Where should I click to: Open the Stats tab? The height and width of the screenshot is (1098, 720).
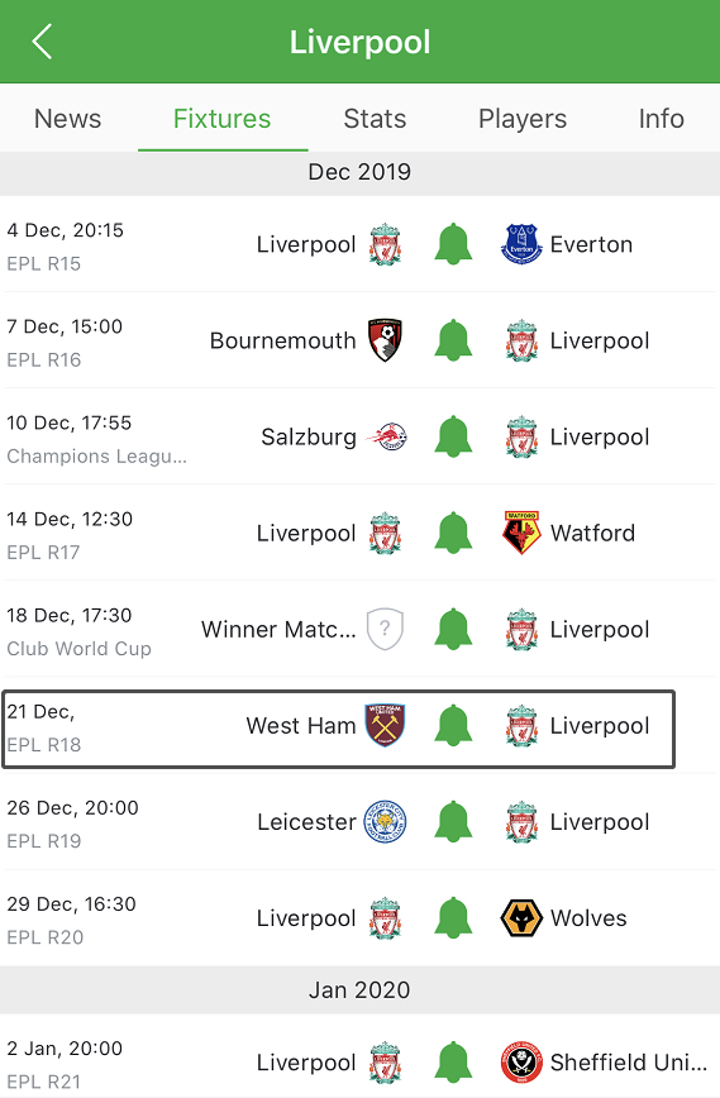point(375,118)
